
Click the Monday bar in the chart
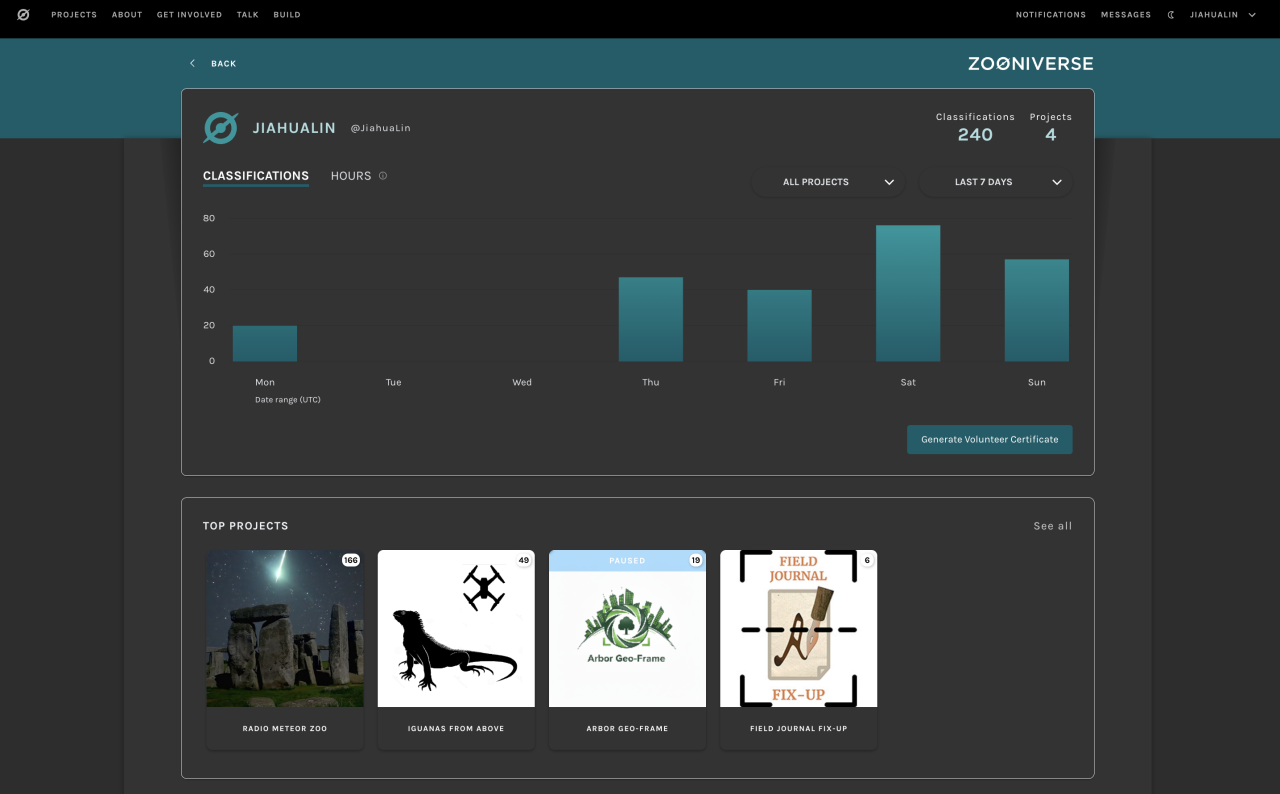tap(265, 344)
